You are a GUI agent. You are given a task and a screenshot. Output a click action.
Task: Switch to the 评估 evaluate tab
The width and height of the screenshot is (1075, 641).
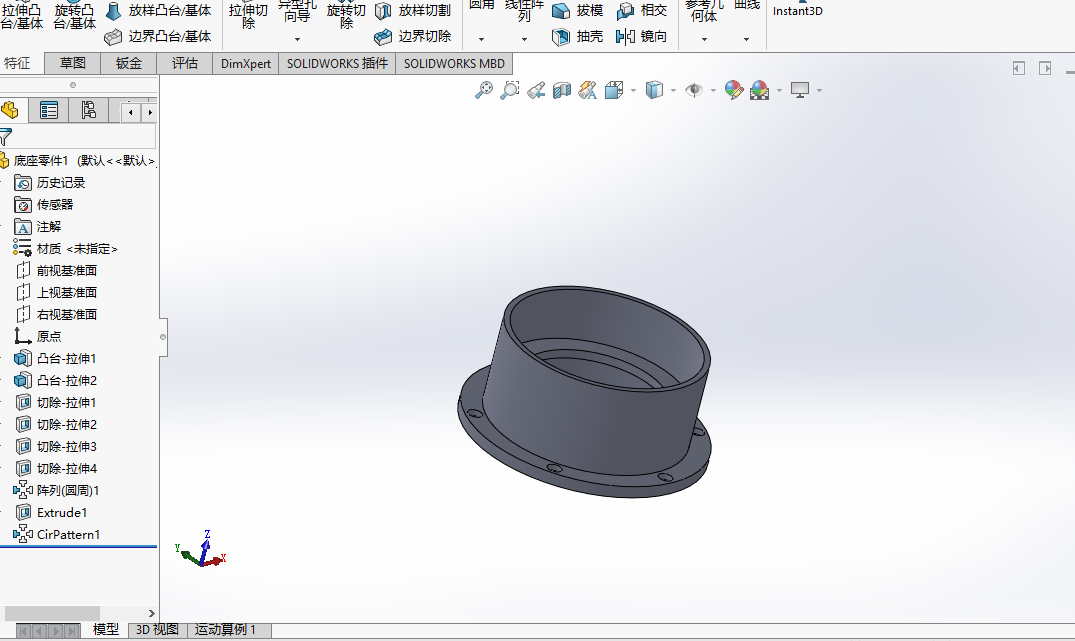pos(185,63)
